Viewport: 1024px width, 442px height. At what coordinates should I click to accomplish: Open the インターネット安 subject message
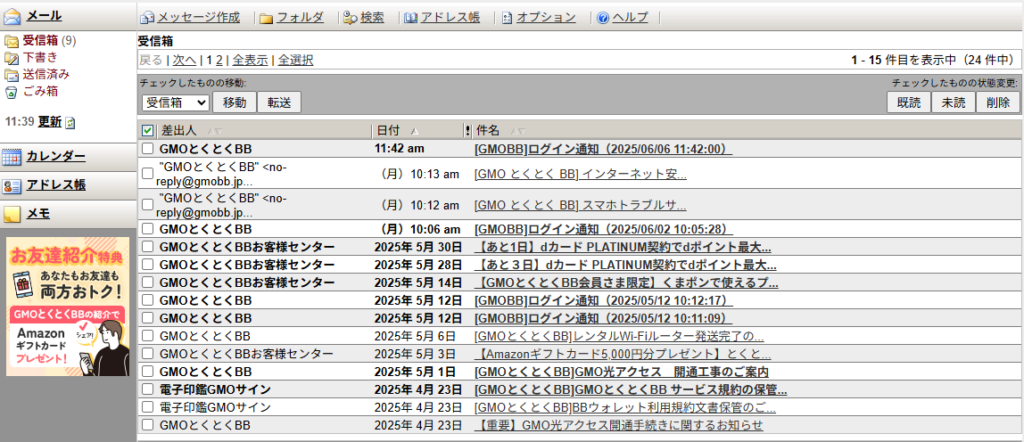[581, 174]
